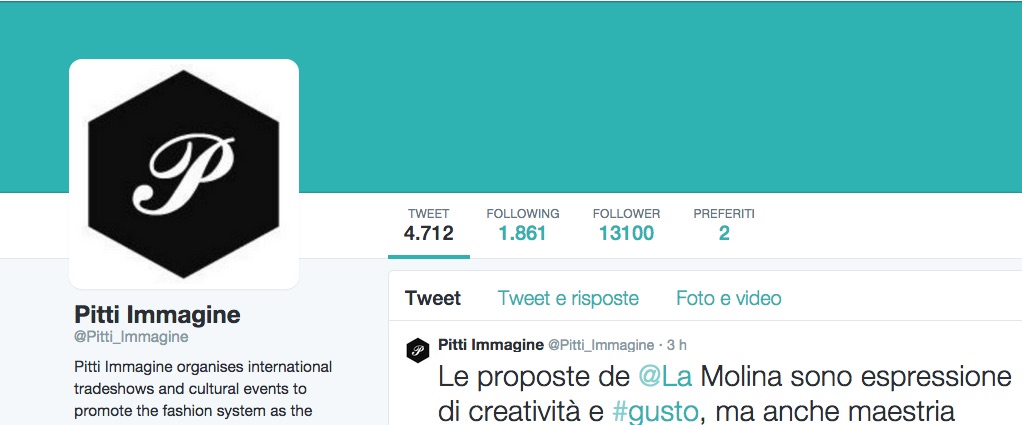View the 4.712 Tweet count

click(428, 226)
